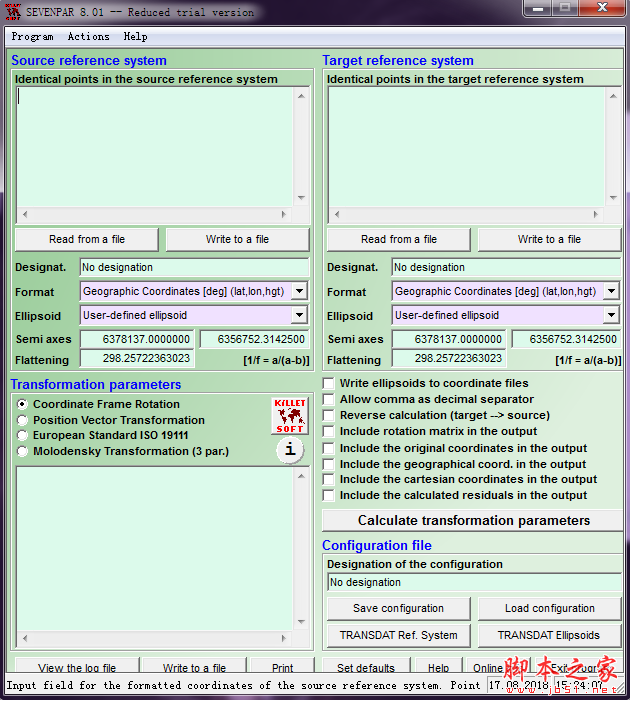The width and height of the screenshot is (630, 701).
Task: Select Coordinate Frame Rotation radio button
Action: 22,404
